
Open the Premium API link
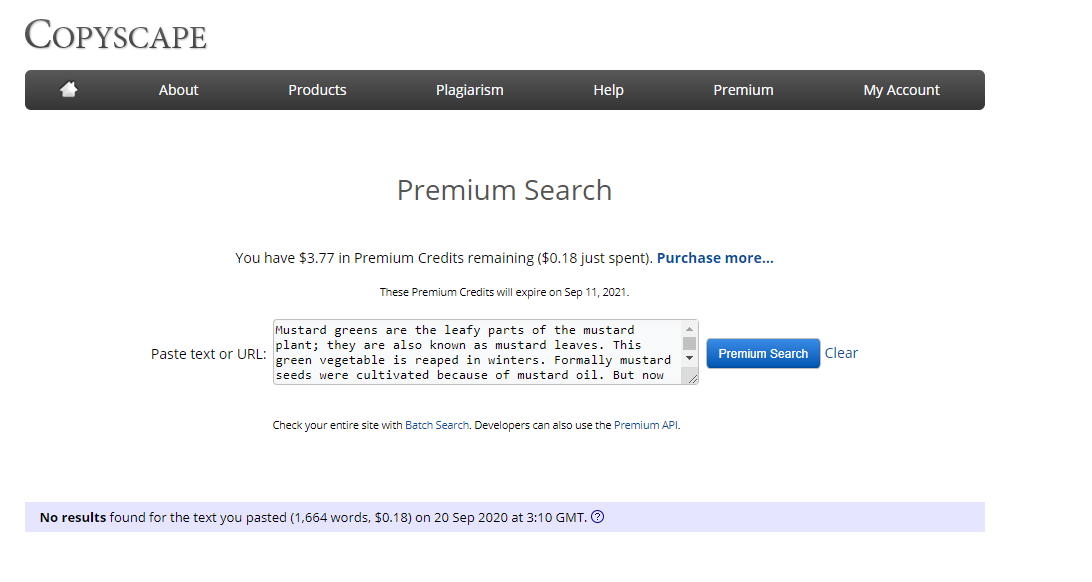point(646,425)
